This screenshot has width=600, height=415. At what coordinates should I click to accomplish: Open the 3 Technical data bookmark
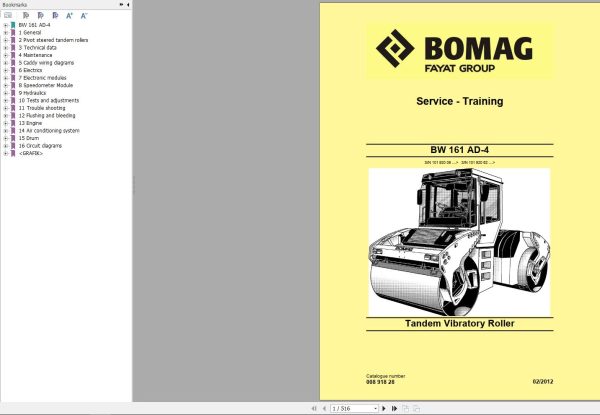tap(38, 47)
